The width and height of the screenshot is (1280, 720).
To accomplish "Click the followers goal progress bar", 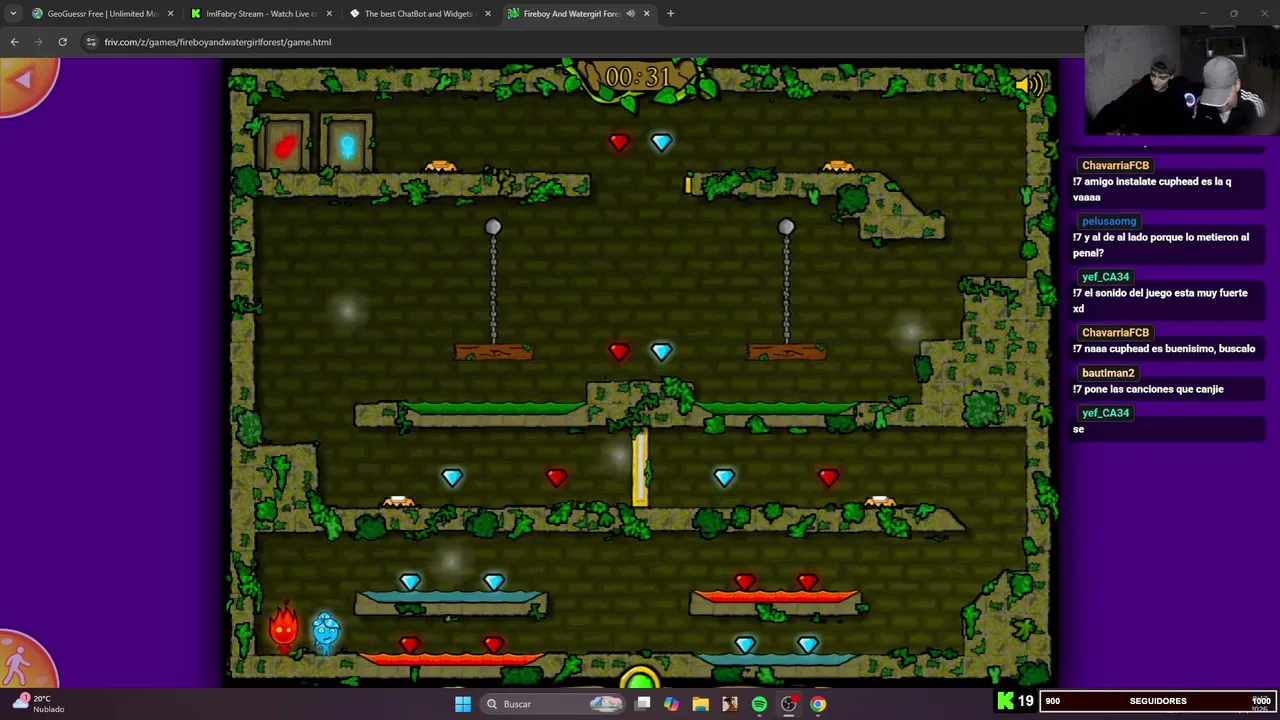I will 1157,701.
